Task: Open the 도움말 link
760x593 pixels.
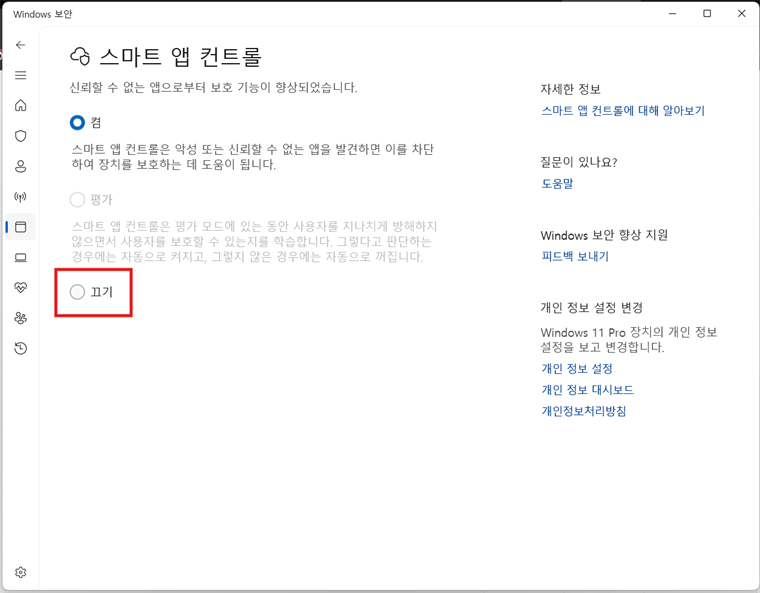Action: coord(557,183)
